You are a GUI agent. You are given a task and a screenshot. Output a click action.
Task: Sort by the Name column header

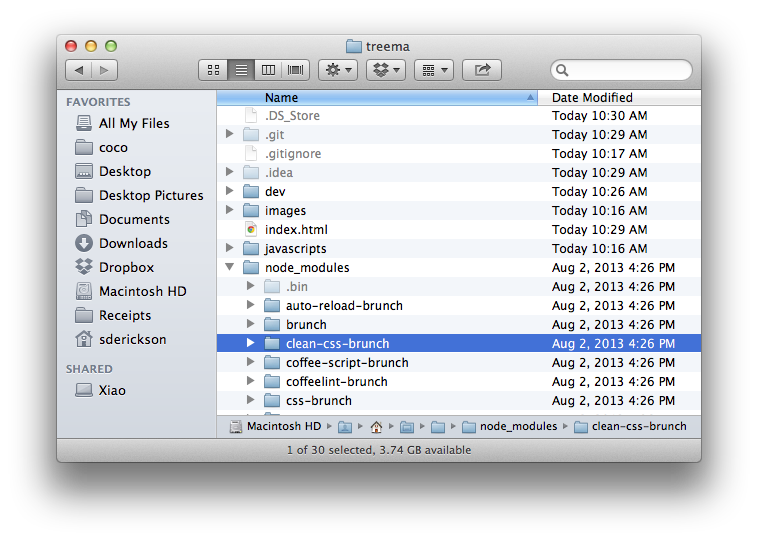click(377, 98)
